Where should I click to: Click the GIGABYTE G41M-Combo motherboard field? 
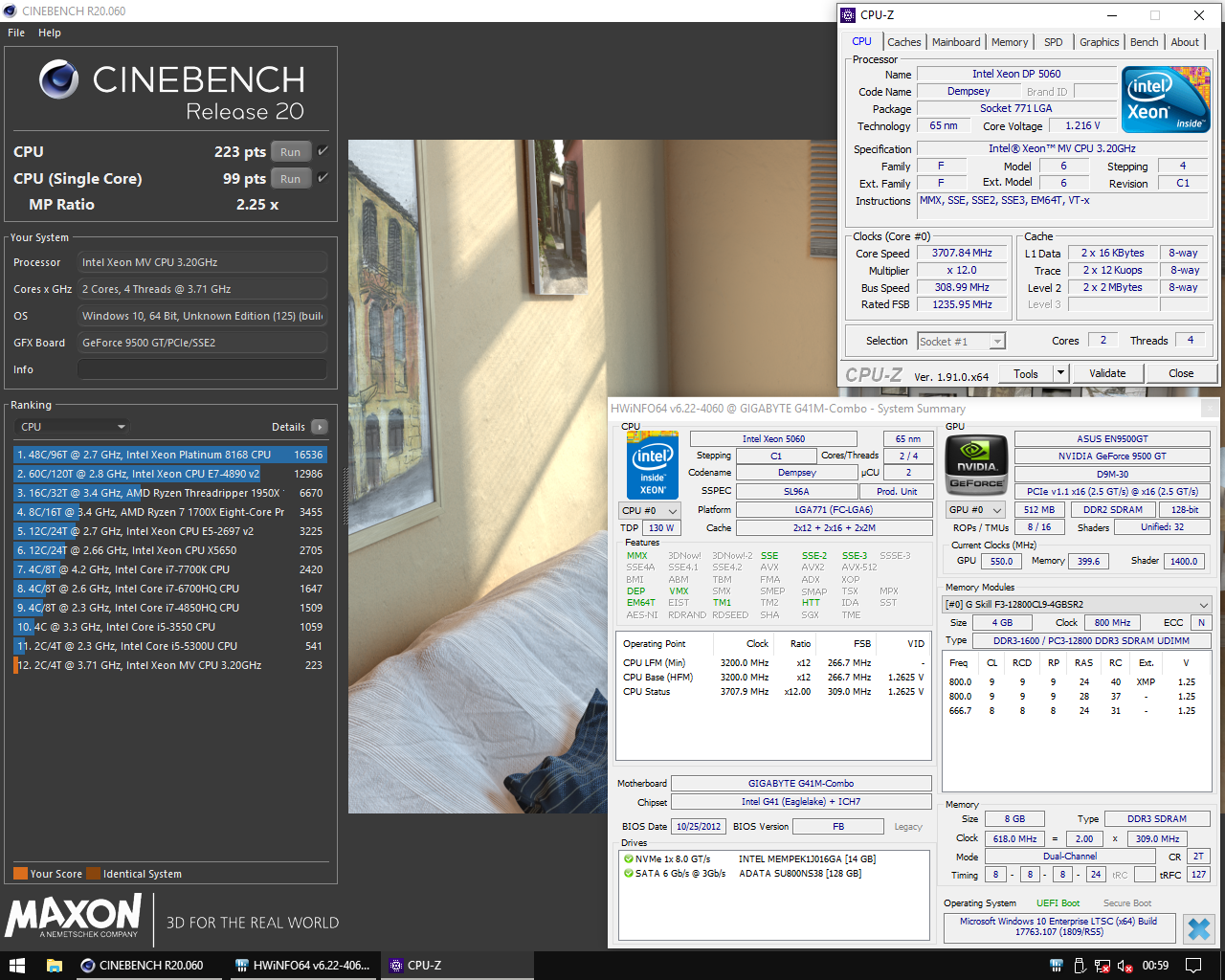click(800, 783)
